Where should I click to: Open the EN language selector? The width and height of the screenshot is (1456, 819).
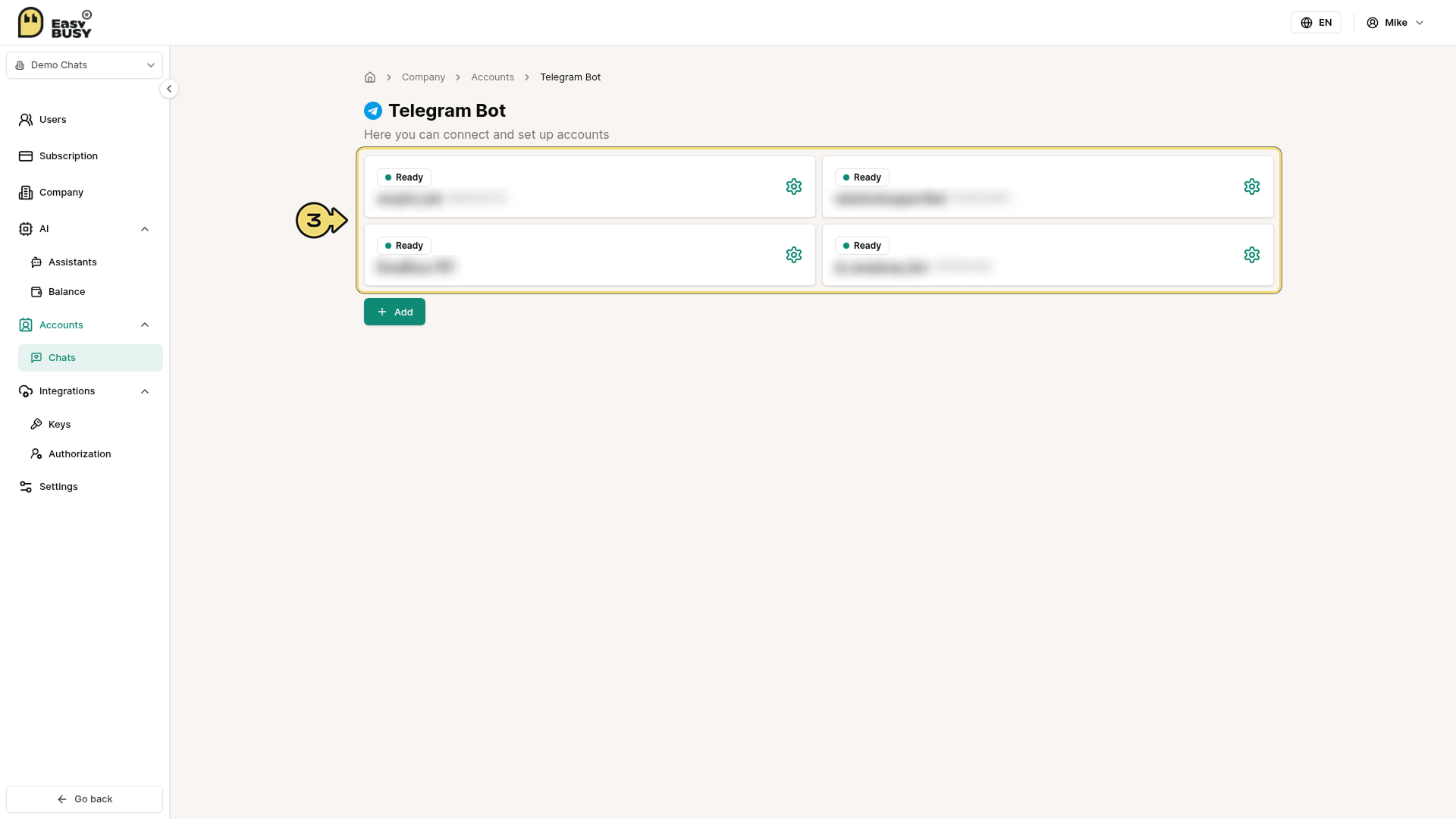1316,23
